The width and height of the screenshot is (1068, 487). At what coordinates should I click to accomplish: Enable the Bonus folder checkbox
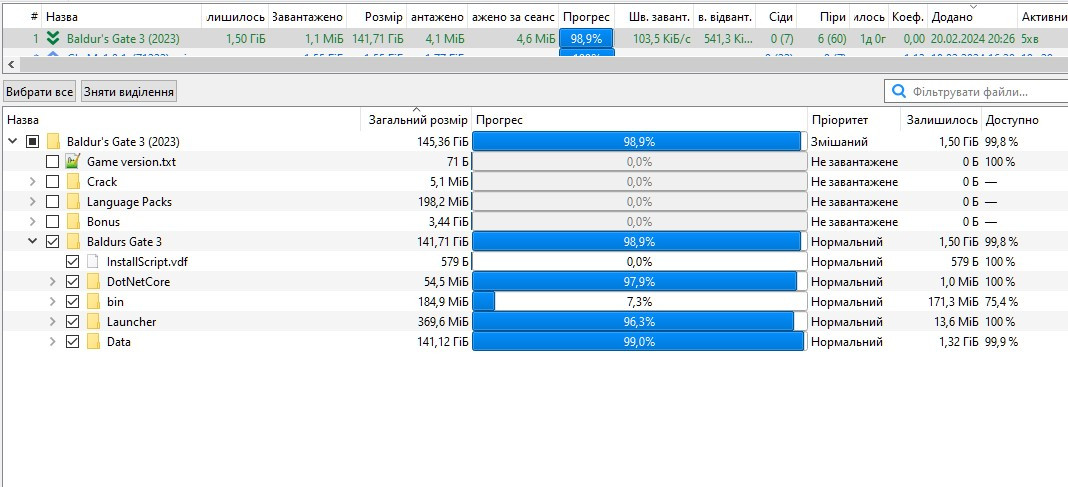(53, 222)
